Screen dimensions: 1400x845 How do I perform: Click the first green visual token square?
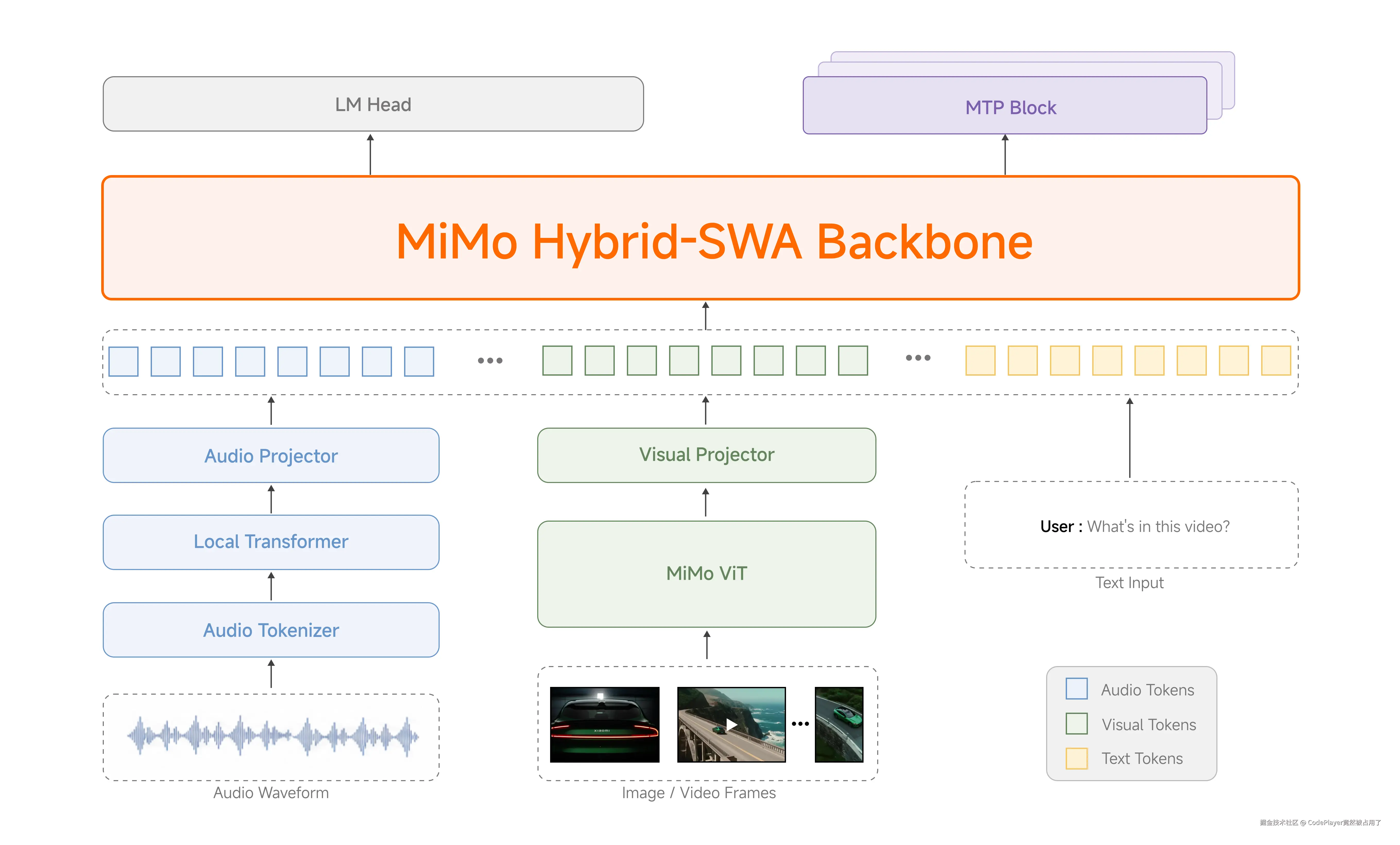pyautogui.click(x=557, y=361)
